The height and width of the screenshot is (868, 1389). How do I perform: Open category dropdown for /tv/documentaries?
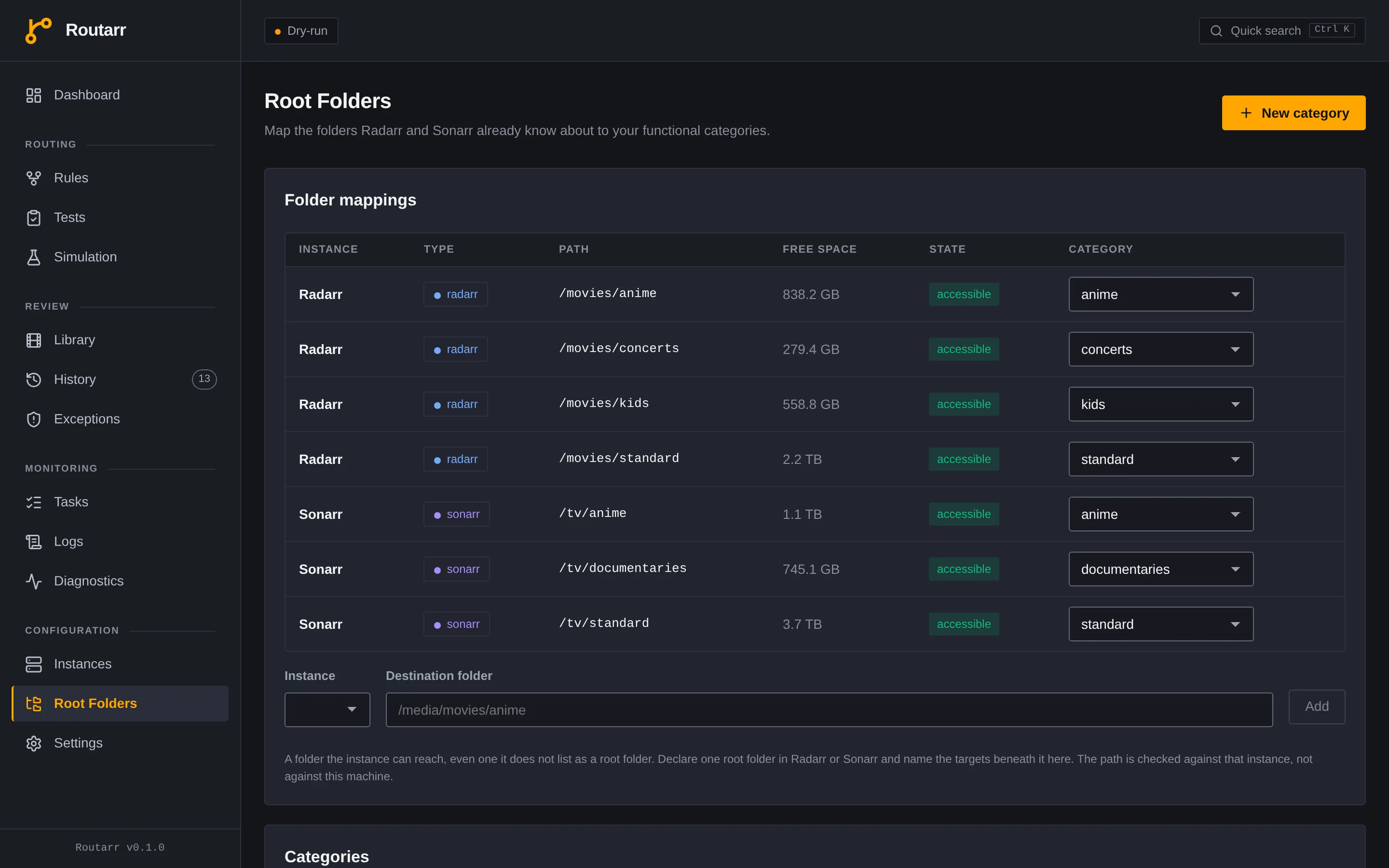pyautogui.click(x=1160, y=569)
